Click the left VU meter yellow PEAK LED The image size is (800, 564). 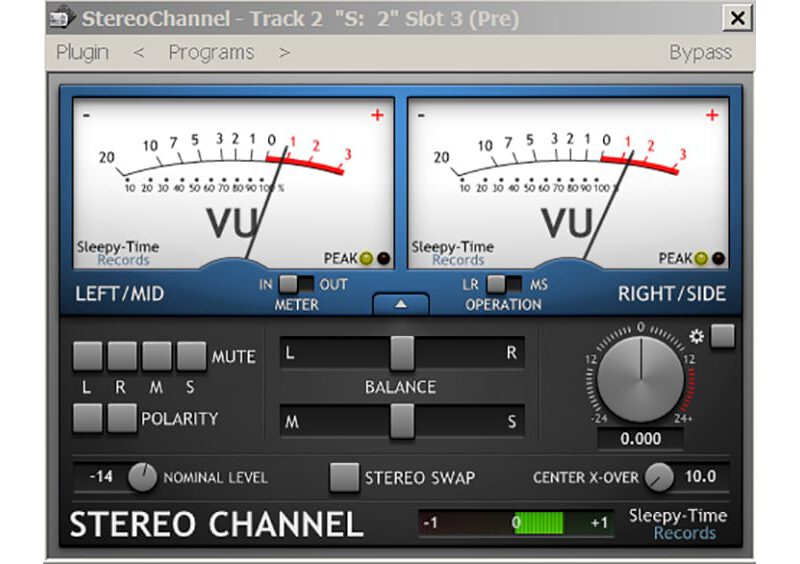[x=366, y=258]
